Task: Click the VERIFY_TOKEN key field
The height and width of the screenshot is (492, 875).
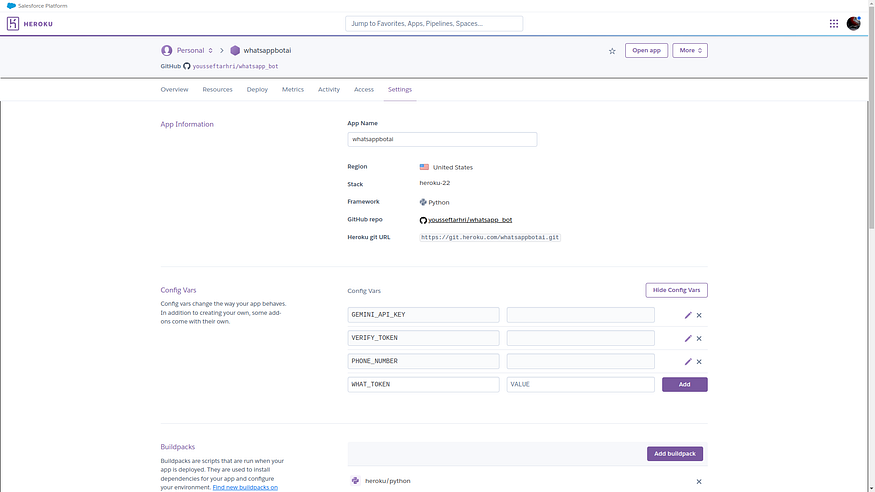Action: [423, 338]
